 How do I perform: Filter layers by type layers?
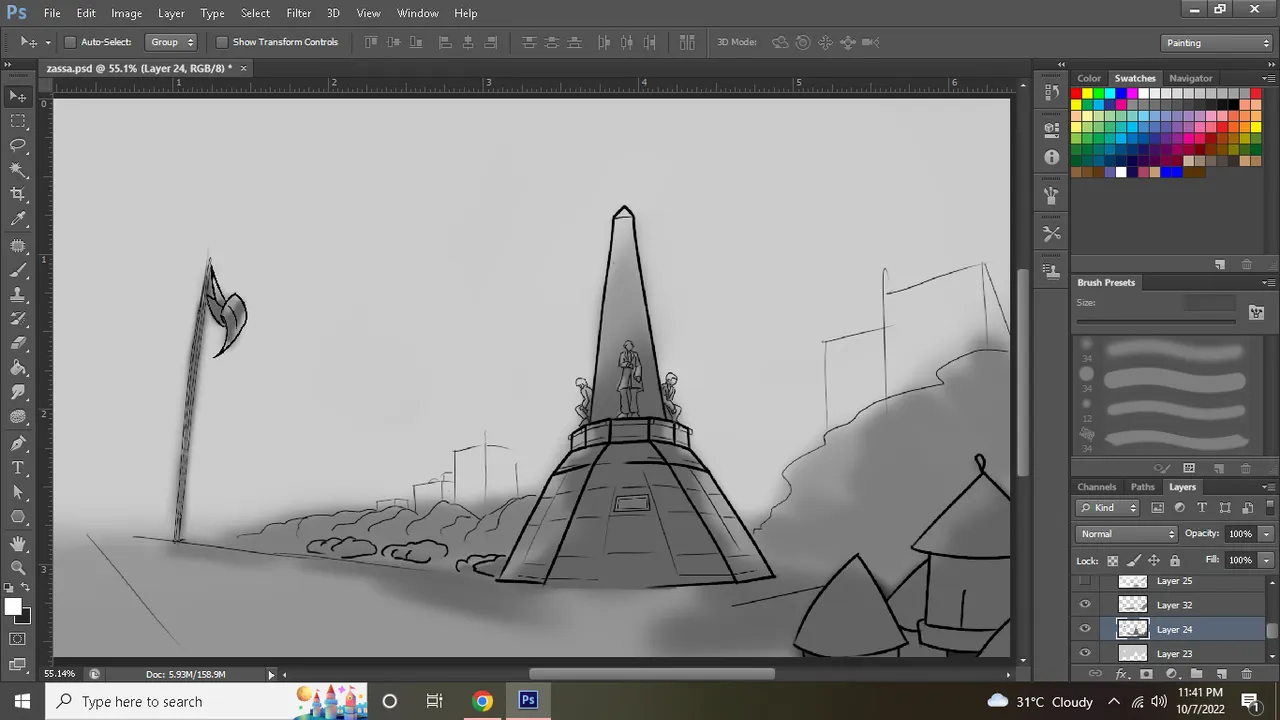point(1202,508)
